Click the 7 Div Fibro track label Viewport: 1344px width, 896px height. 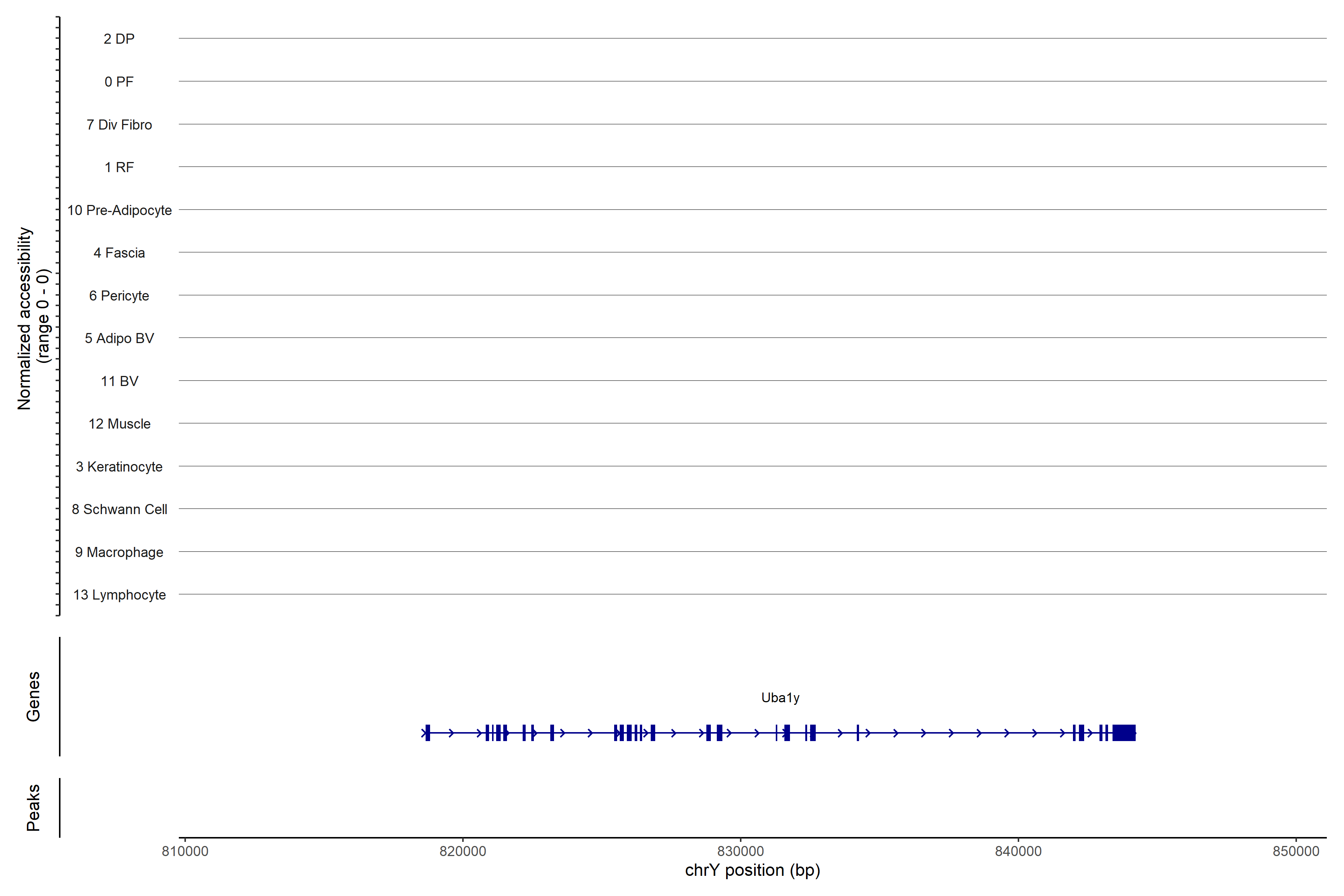(119, 125)
